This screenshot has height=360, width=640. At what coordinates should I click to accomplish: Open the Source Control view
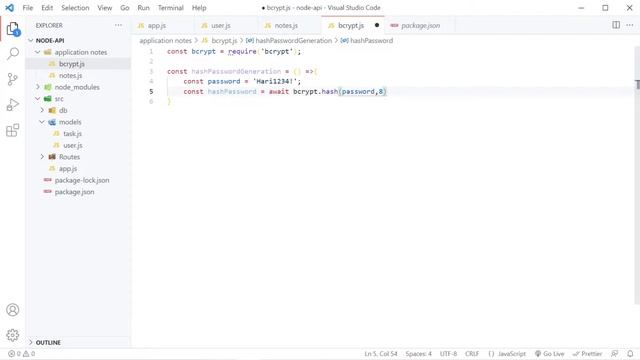13,79
